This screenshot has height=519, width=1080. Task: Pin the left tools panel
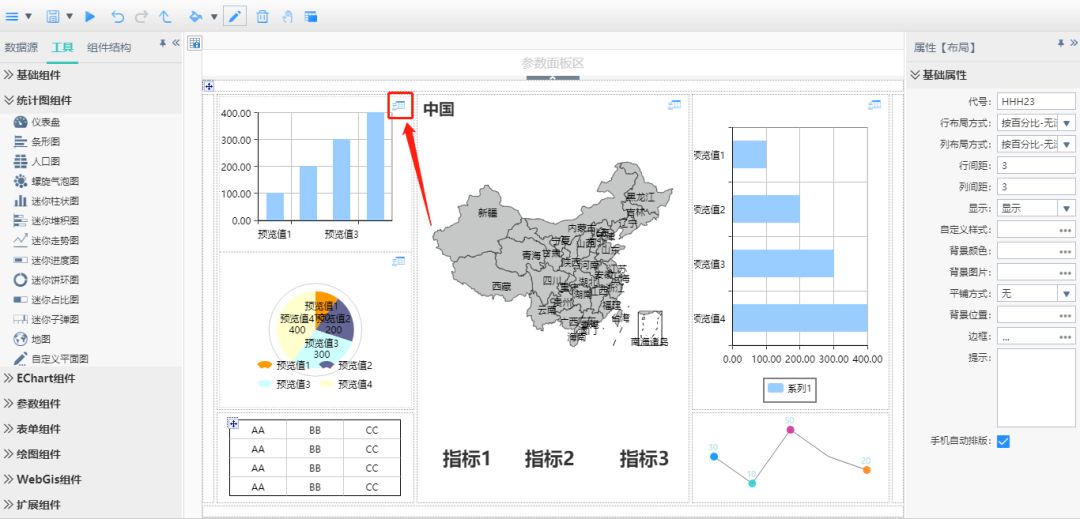click(163, 44)
